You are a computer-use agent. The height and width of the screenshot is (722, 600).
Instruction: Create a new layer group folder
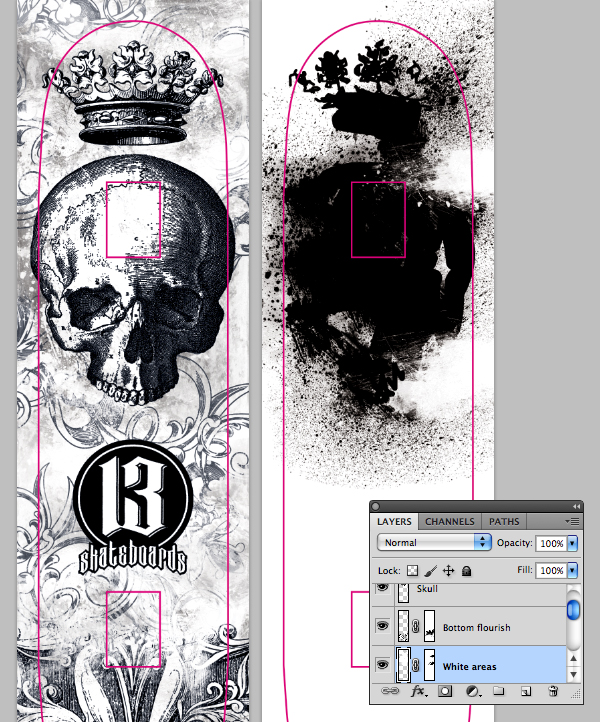click(x=498, y=691)
